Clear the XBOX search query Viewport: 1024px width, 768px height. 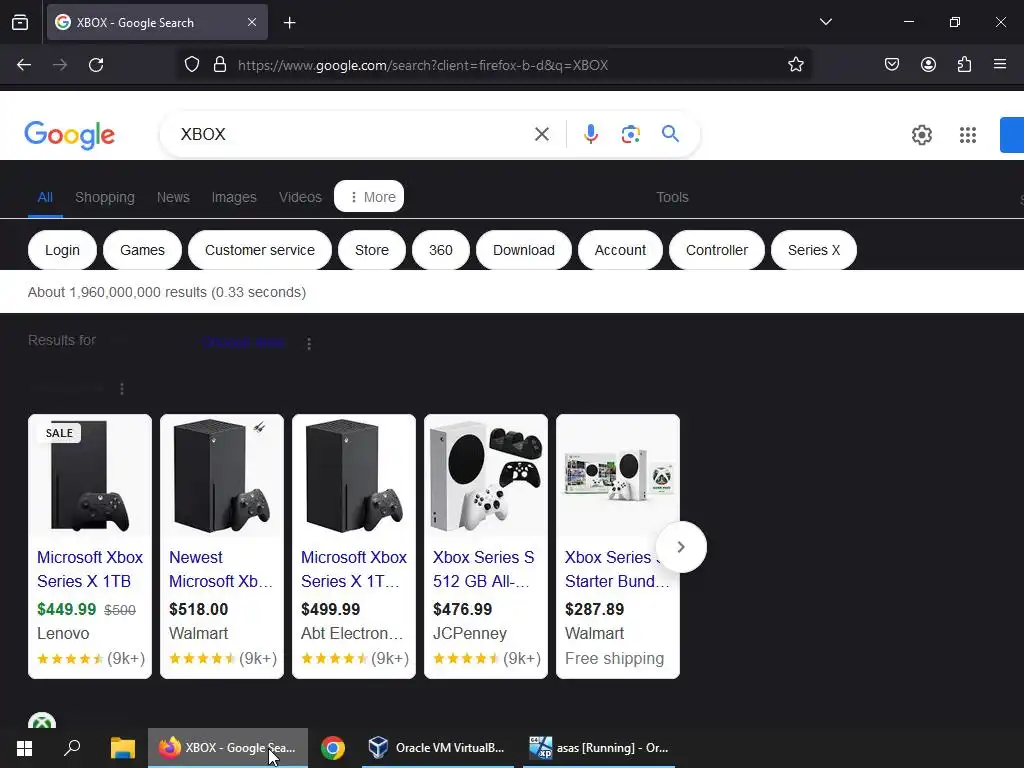541,135
